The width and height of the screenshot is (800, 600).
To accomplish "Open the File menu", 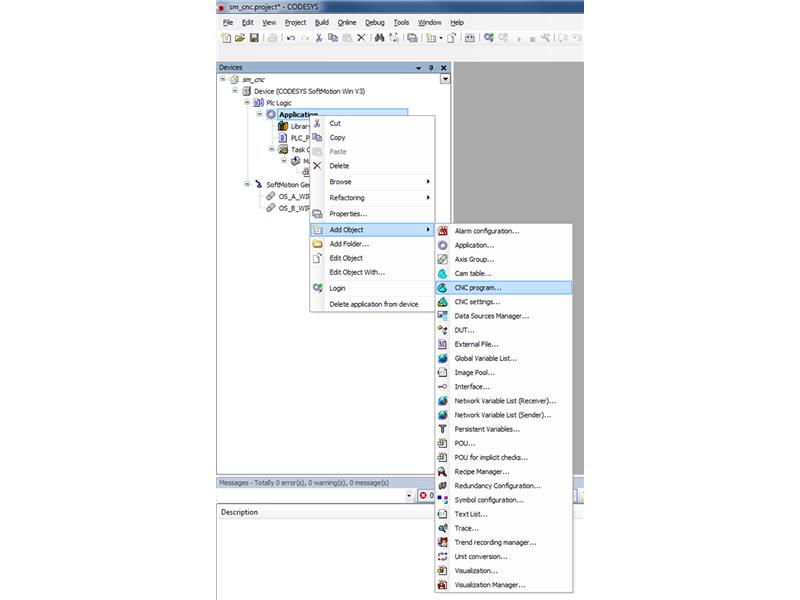I will pos(228,22).
